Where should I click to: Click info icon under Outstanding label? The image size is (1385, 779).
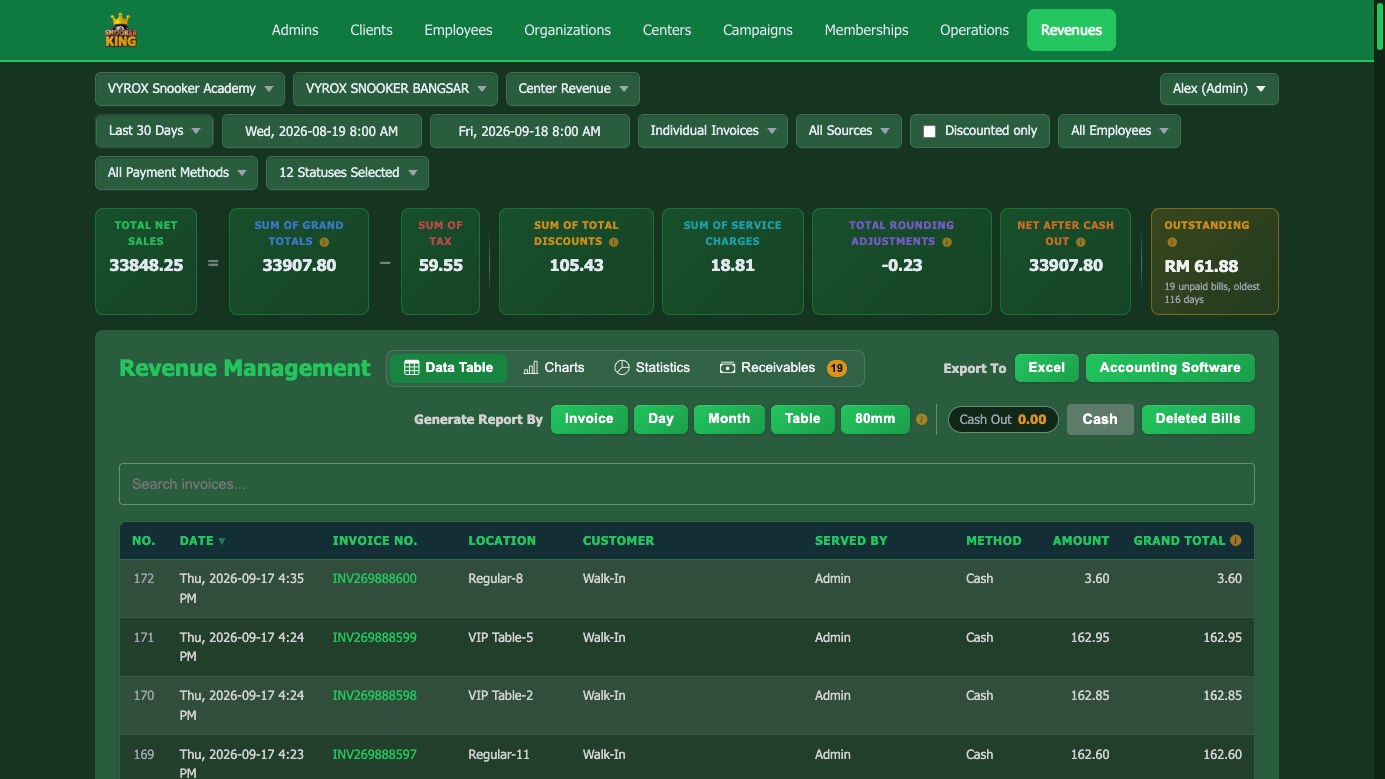point(1171,242)
